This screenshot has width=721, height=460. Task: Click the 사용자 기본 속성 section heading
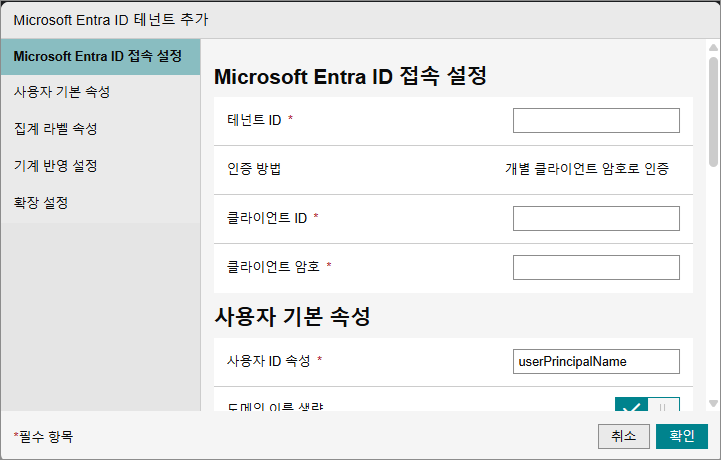(292, 316)
